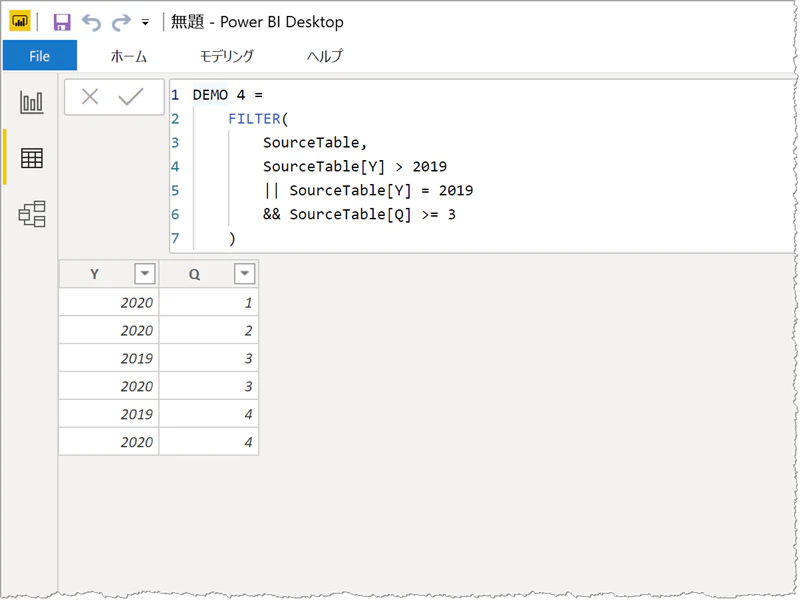Viewport: 800px width, 600px height.
Task: Select the 2020 cell in the last table row
Action: point(109,442)
